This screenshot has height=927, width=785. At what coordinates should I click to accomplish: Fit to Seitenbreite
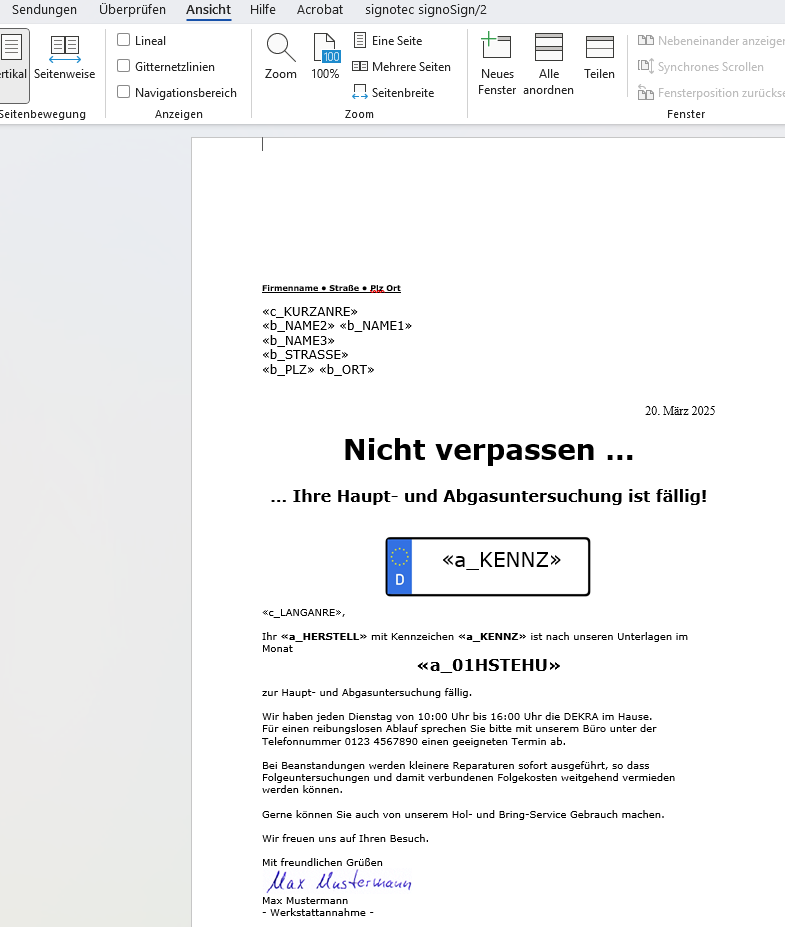pyautogui.click(x=393, y=92)
